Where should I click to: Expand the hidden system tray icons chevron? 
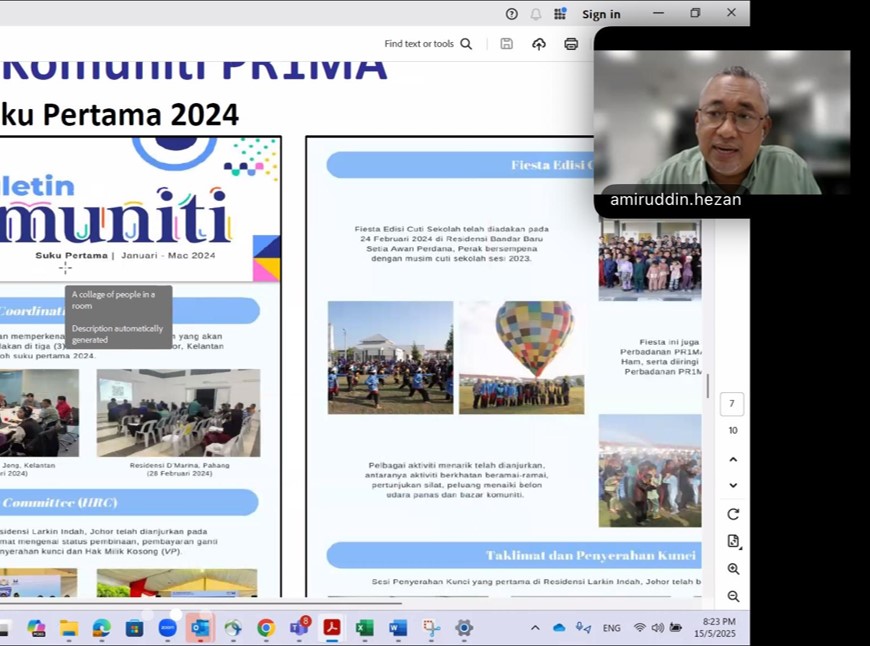(535, 628)
